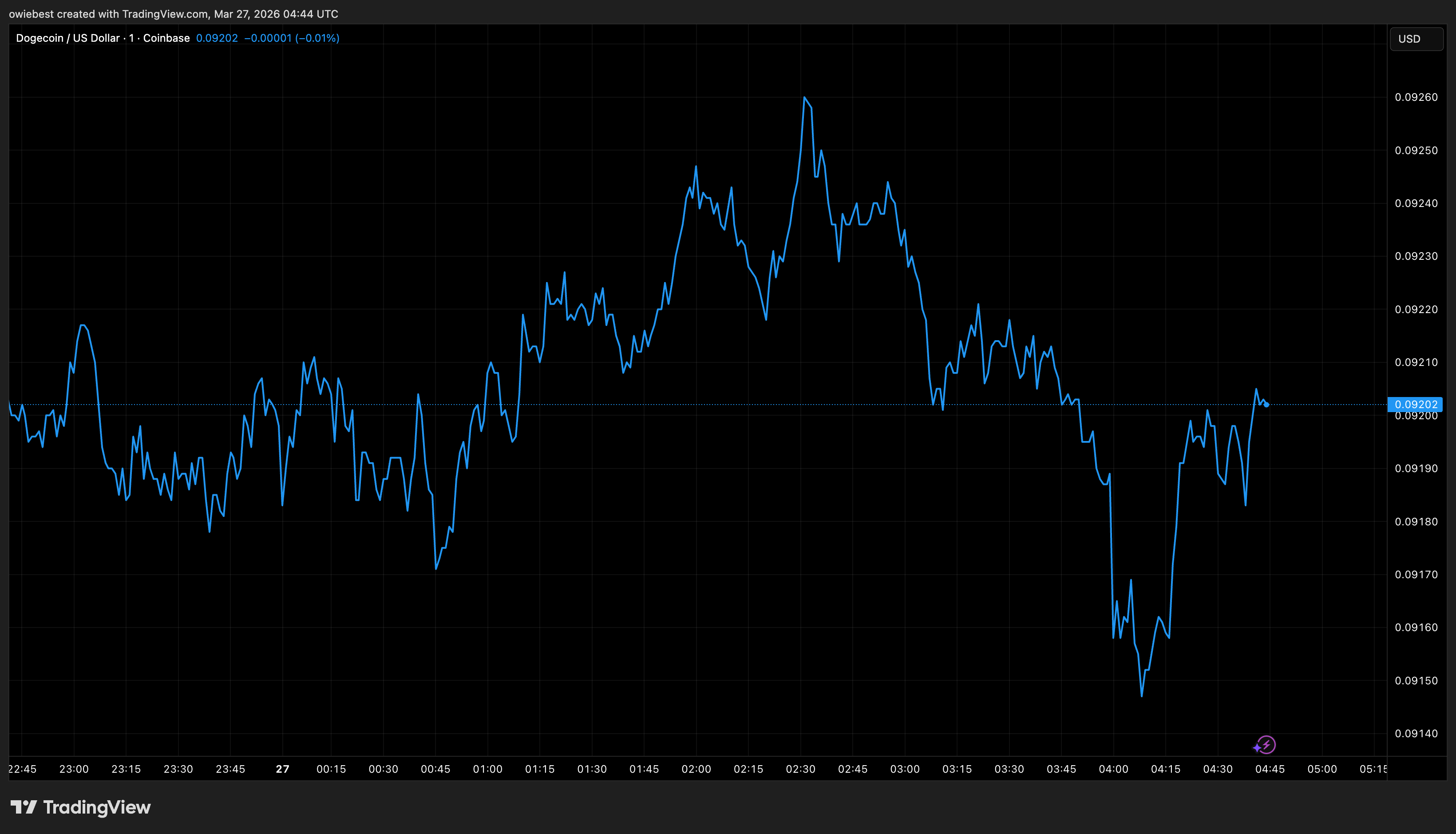1456x834 pixels.
Task: Click the Dogecoin / US Dollar title
Action: pos(67,38)
